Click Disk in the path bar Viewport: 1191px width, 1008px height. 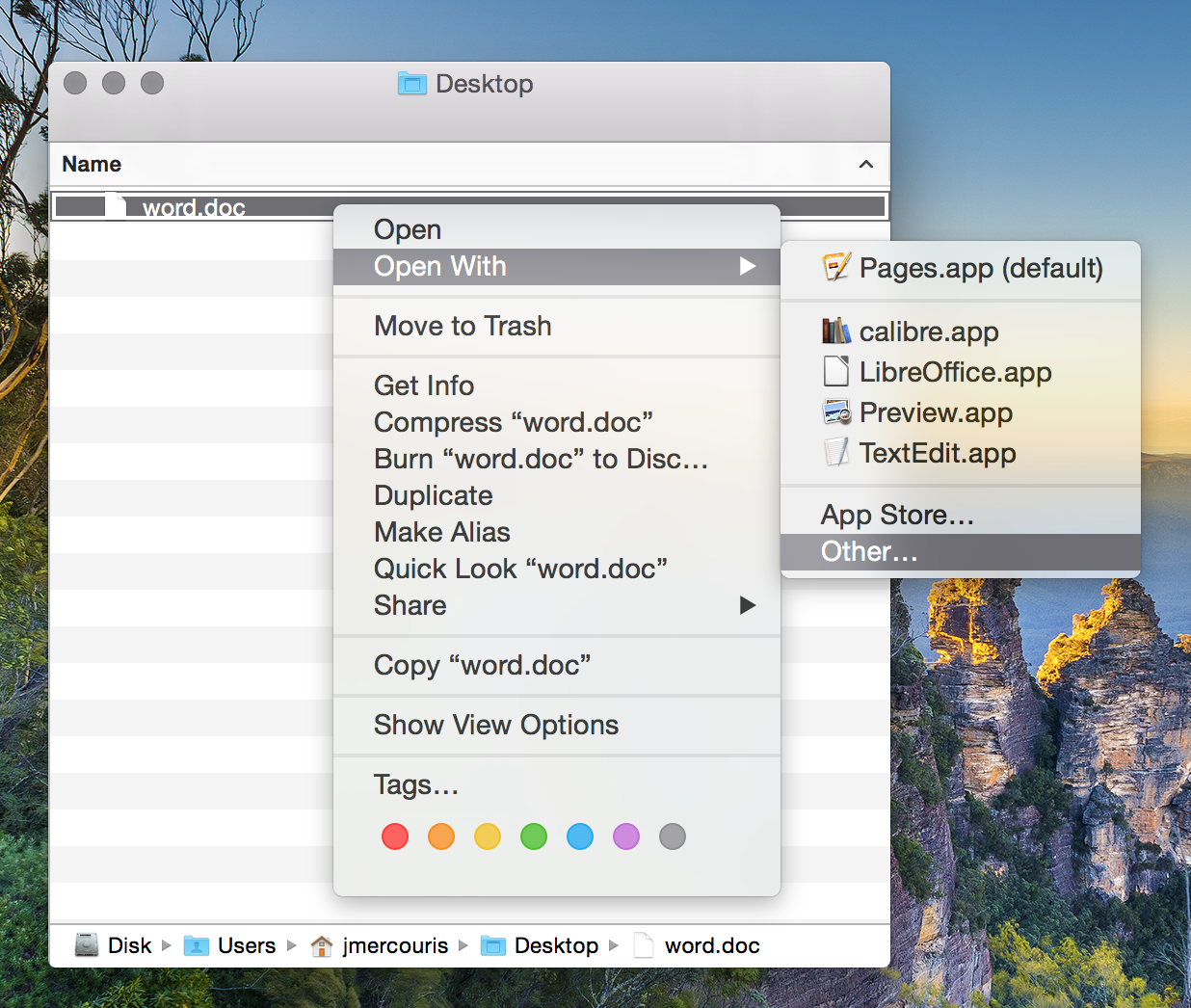(129, 945)
